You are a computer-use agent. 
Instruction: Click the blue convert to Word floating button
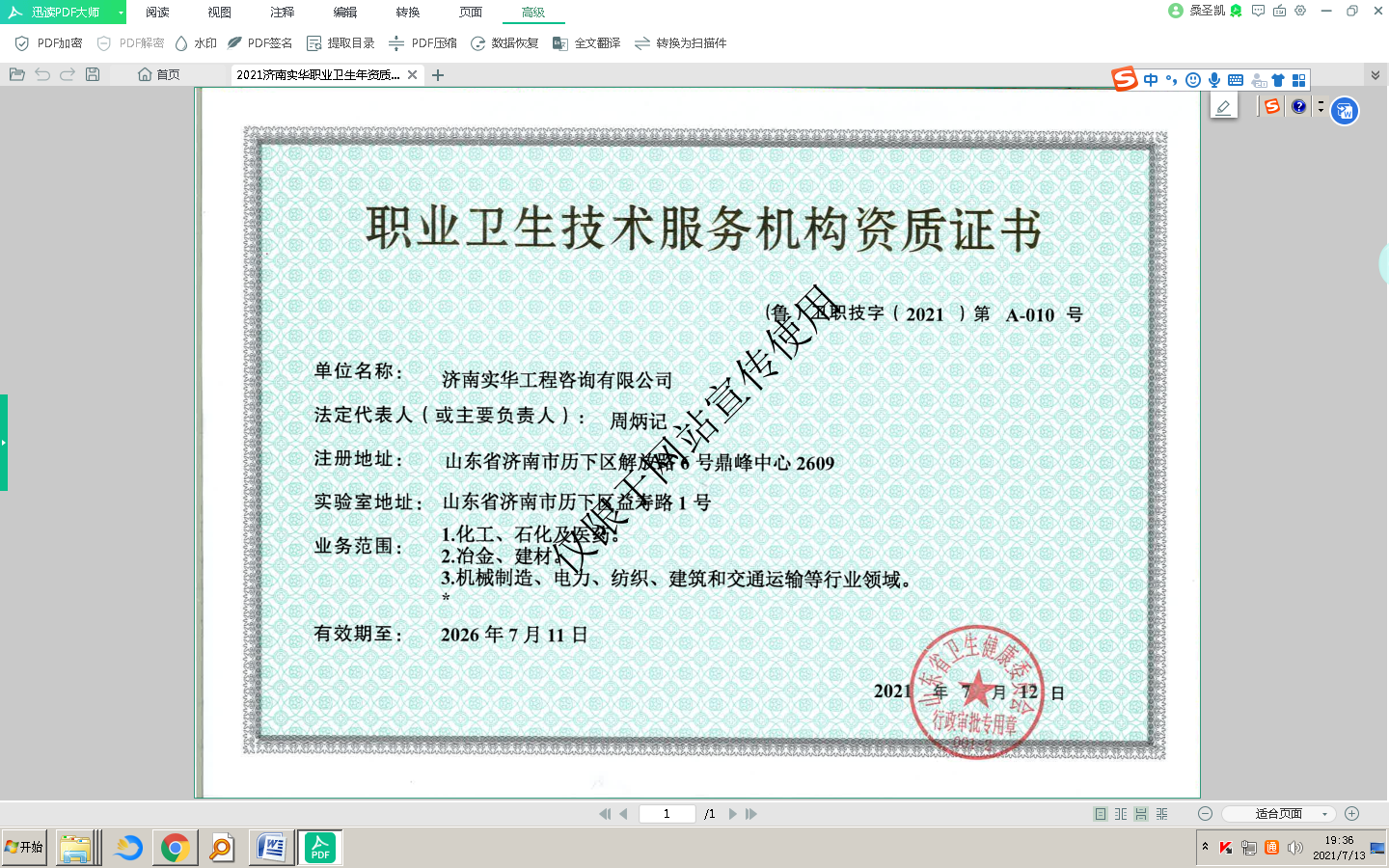(x=1345, y=111)
